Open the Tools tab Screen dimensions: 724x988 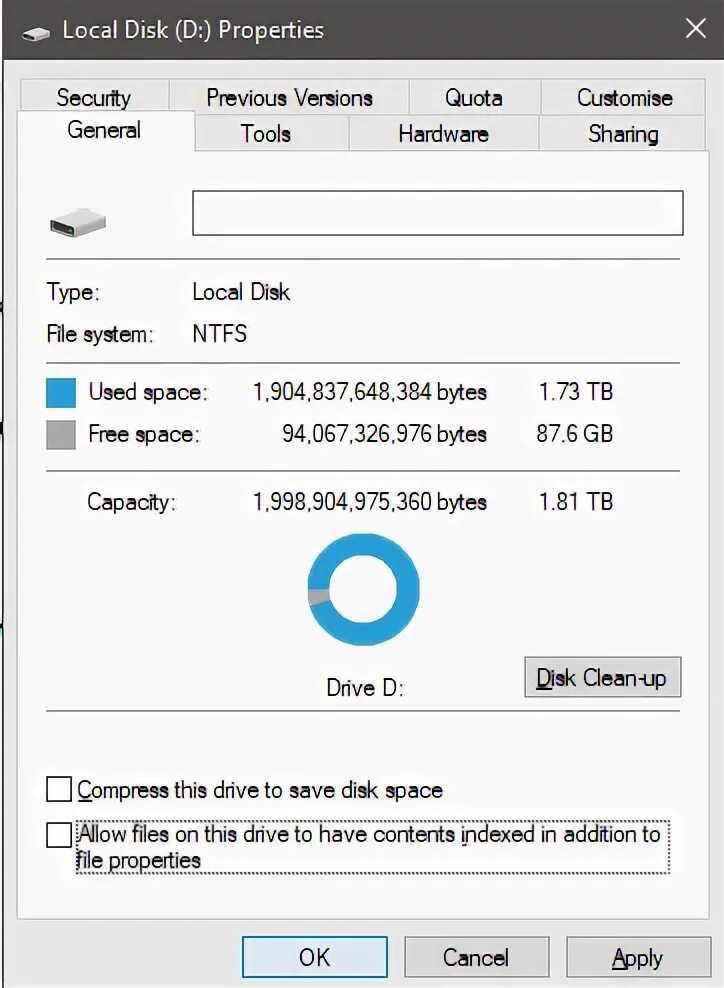click(266, 133)
